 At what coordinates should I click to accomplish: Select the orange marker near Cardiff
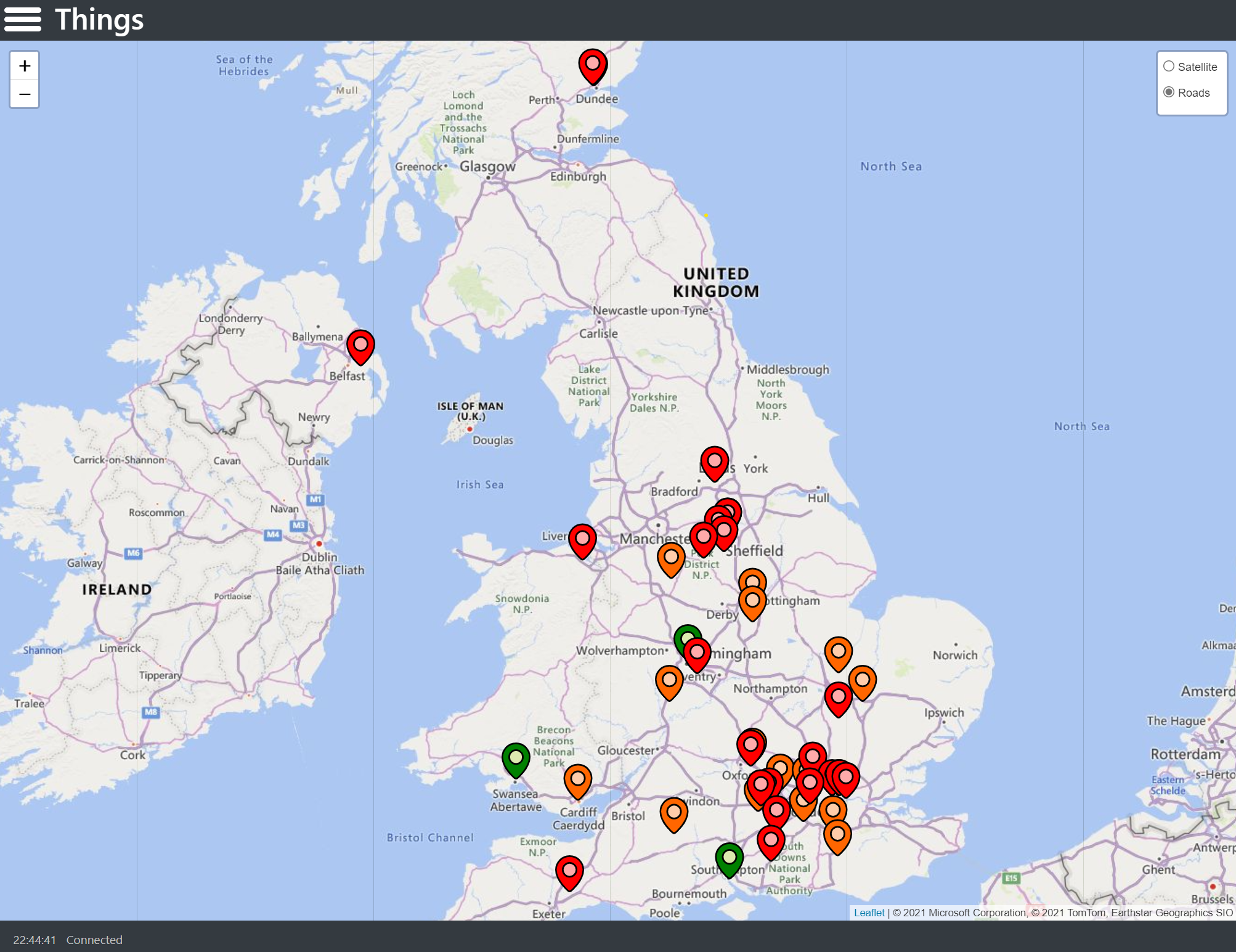[578, 779]
